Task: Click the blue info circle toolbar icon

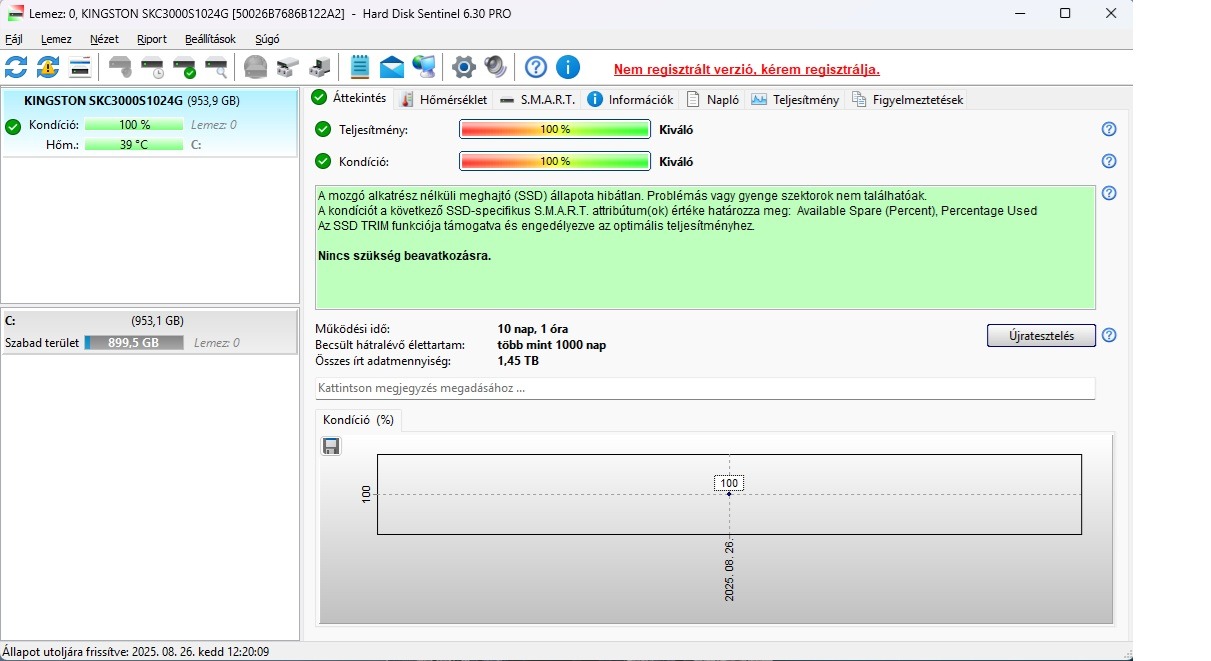Action: click(x=568, y=67)
